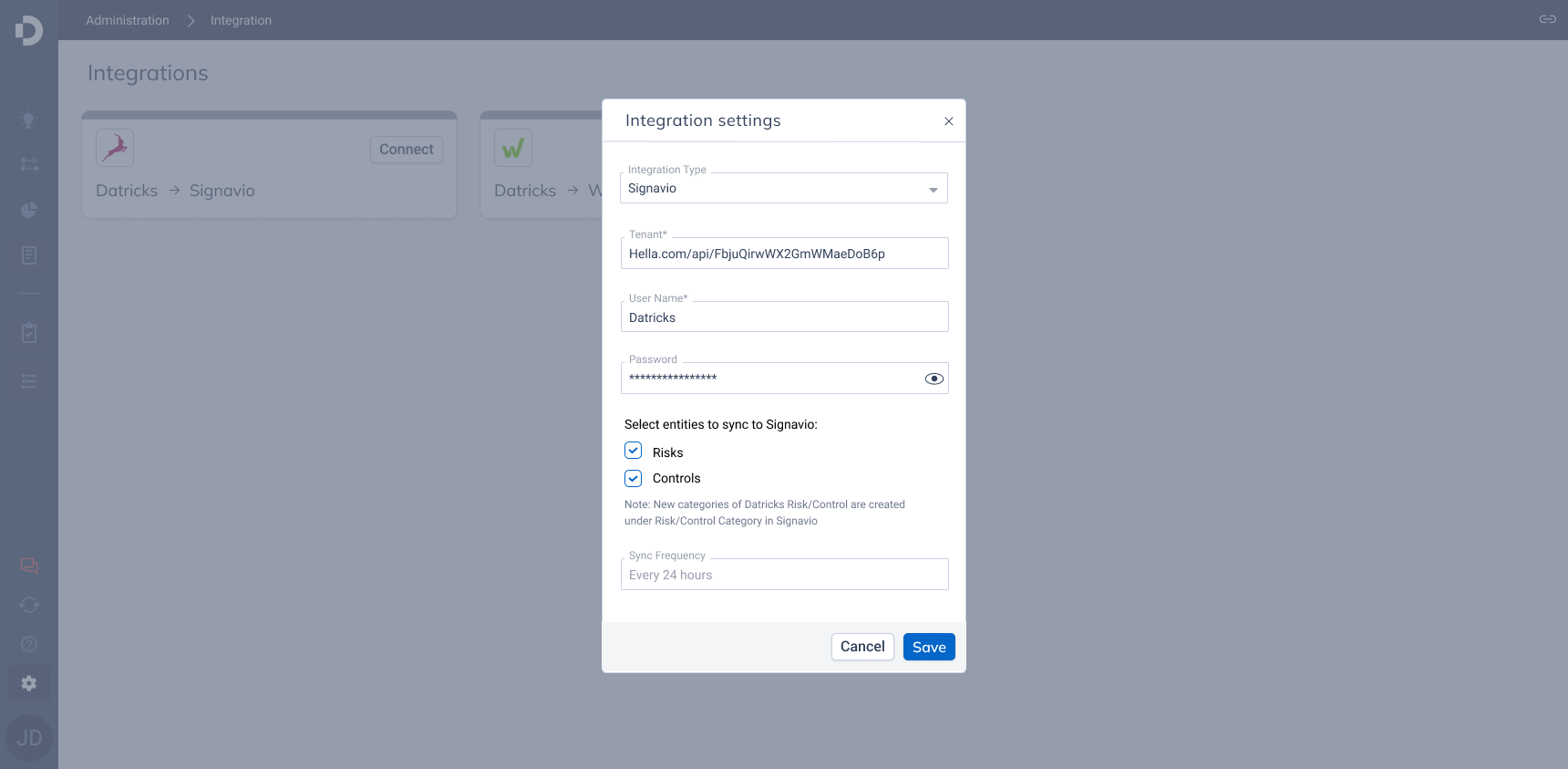This screenshot has width=1568, height=769.
Task: Open the red chat feedback icon
Action: [x=29, y=566]
